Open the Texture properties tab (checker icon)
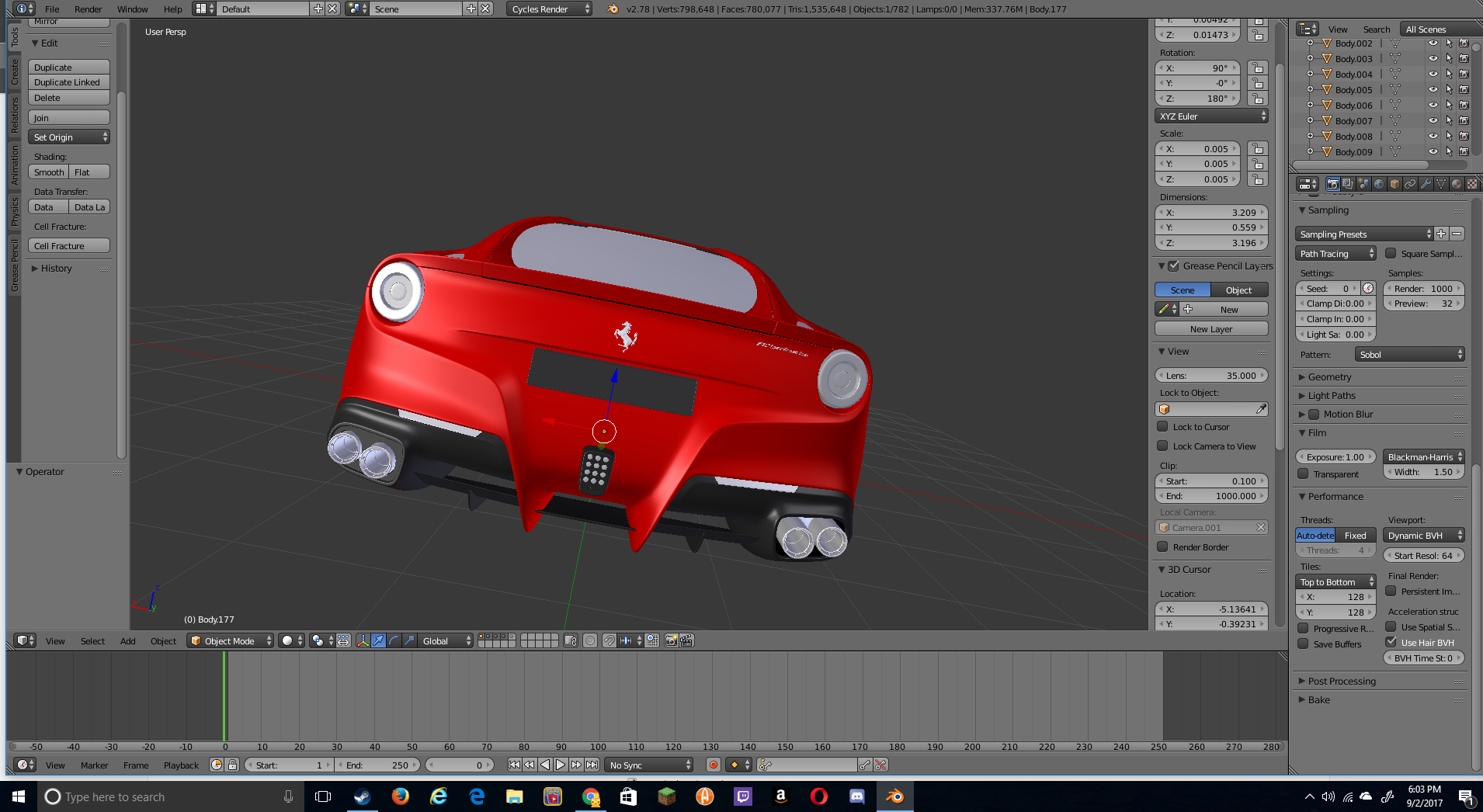This screenshot has width=1483, height=812. [1472, 184]
